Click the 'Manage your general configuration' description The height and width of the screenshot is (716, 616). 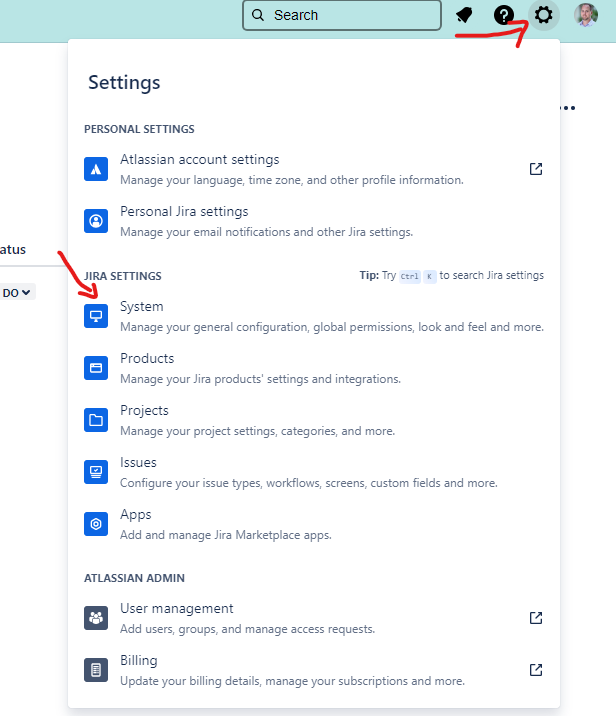[332, 327]
